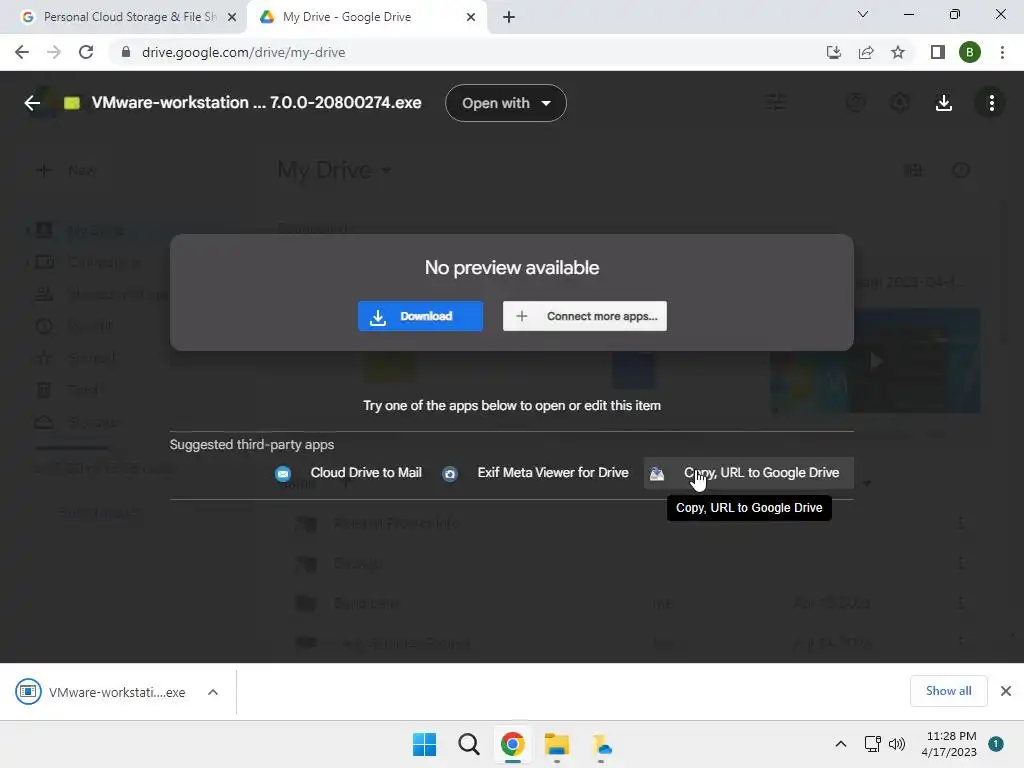Select the My Drive - Google Drive tab

(366, 17)
